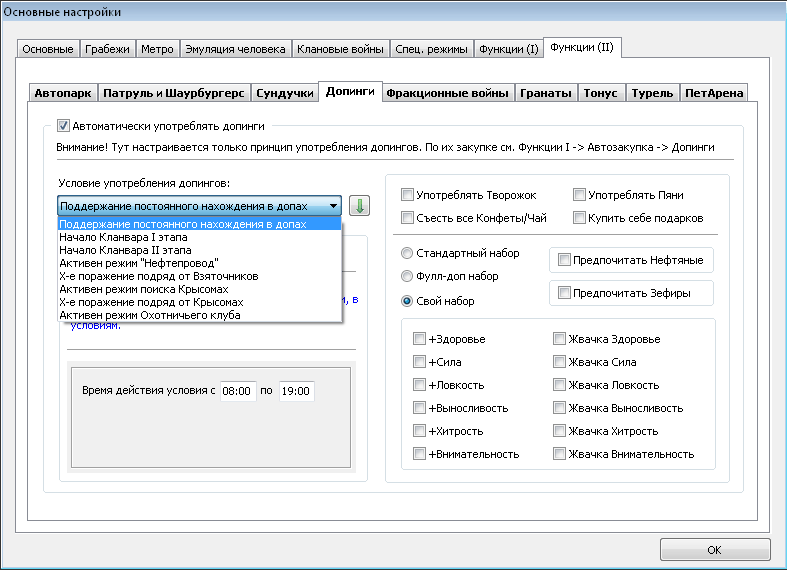The width and height of the screenshot is (787, 570).
Task: Open the "Фракционные войны" sub-tab
Action: [447, 93]
